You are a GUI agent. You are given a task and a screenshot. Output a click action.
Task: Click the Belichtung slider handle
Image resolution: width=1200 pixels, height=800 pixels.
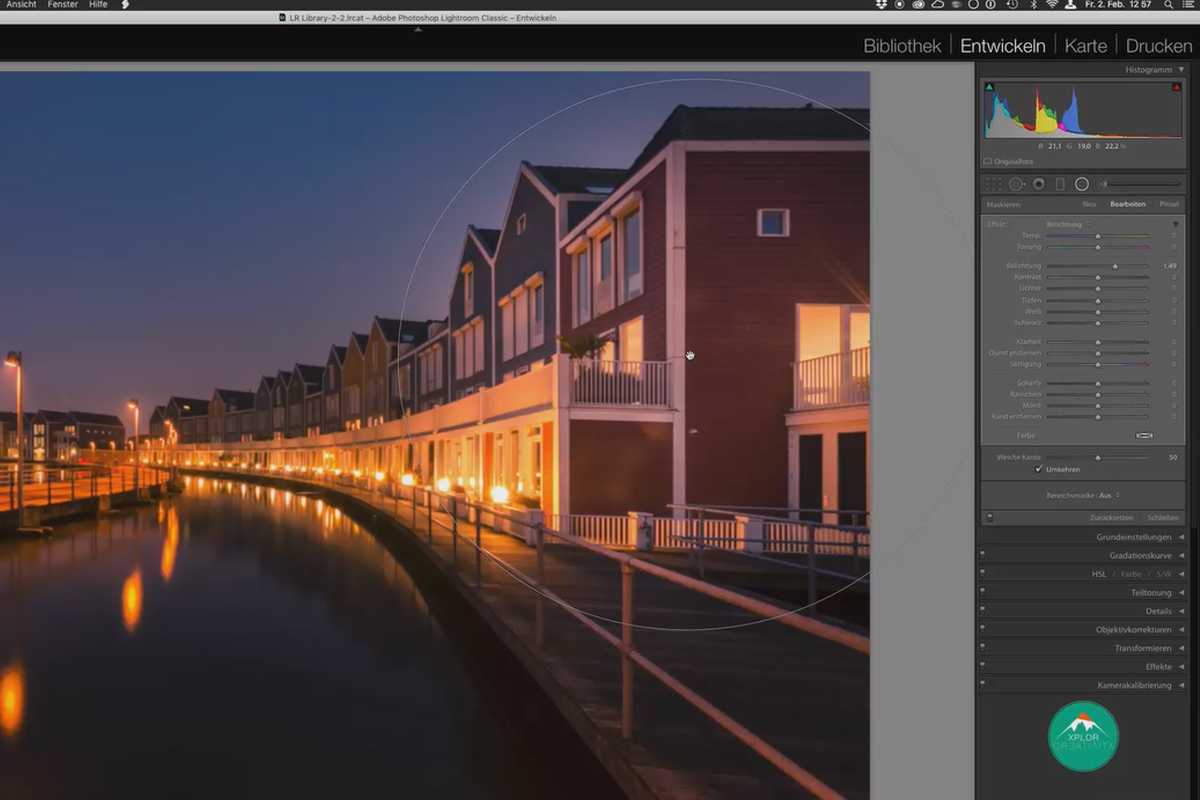[x=1115, y=266]
